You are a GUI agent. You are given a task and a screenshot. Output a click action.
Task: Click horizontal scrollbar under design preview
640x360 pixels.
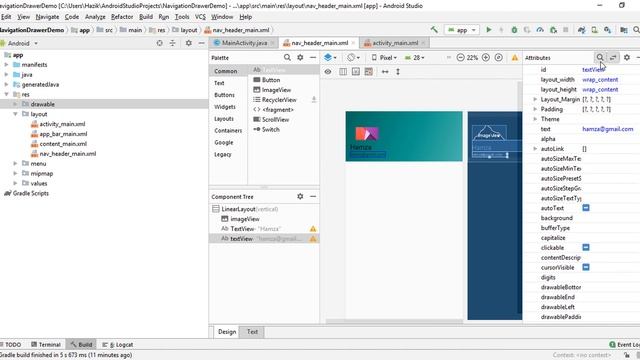[394, 321]
